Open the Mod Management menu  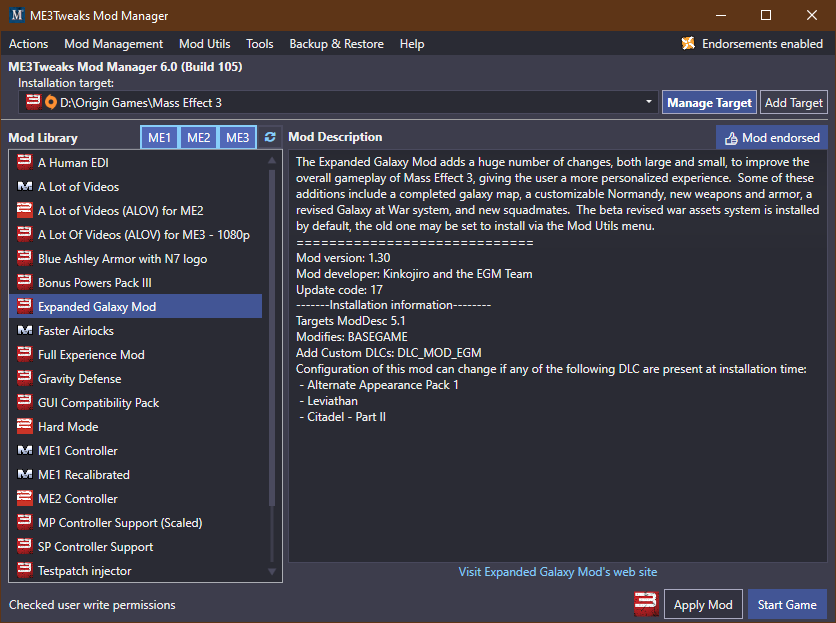(x=114, y=44)
